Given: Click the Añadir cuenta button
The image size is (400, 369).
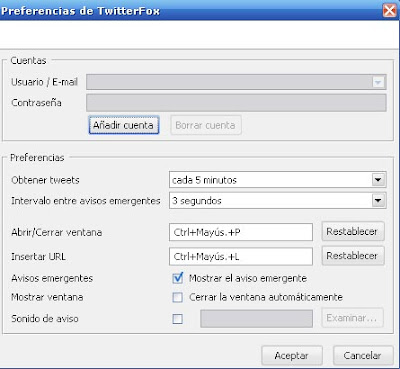Looking at the screenshot, I should tap(124, 125).
